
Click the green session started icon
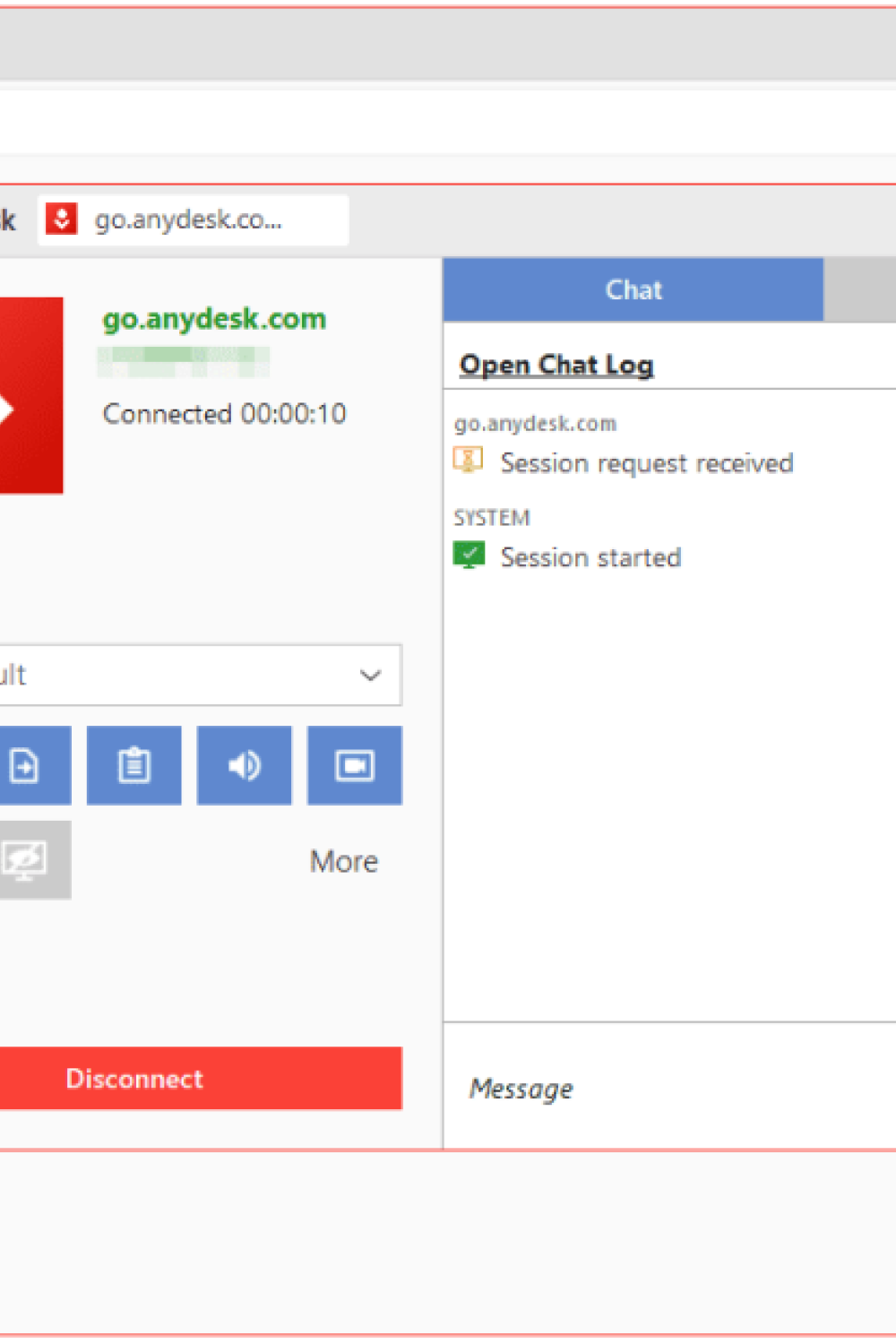469,556
